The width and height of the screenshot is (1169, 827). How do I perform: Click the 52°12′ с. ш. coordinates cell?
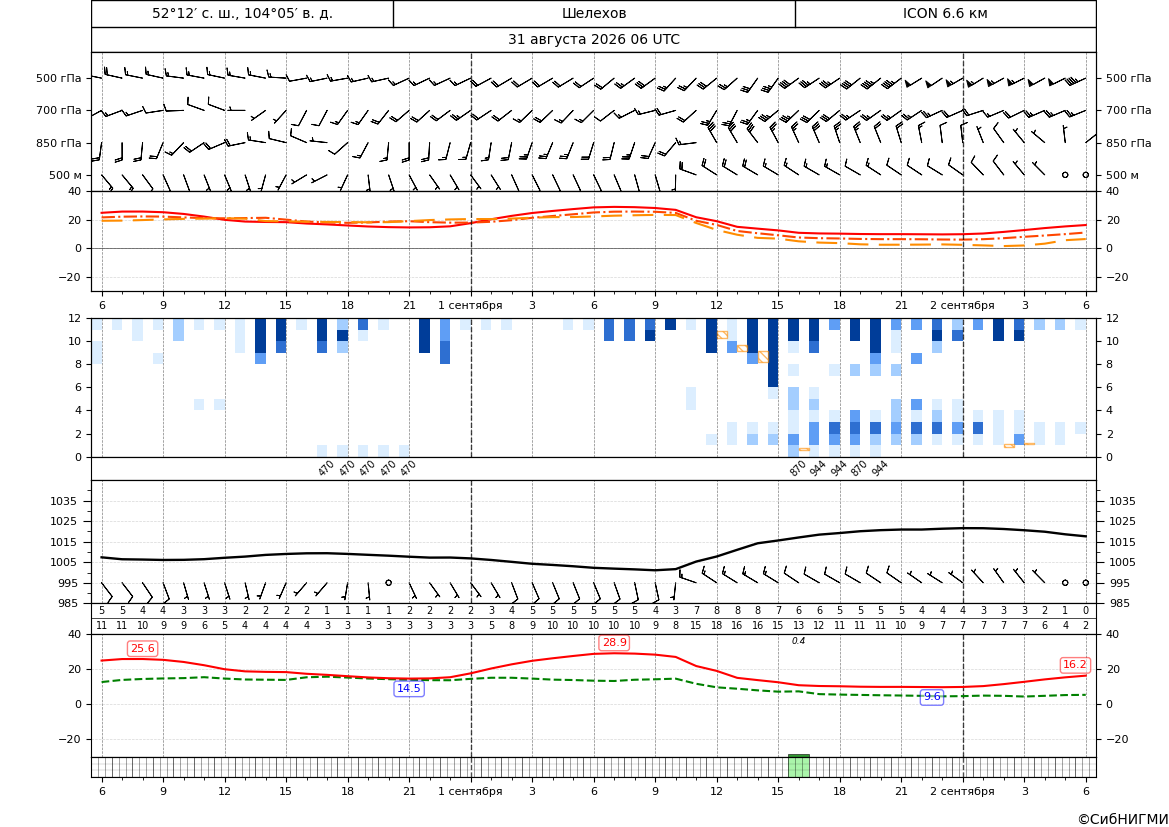point(242,13)
